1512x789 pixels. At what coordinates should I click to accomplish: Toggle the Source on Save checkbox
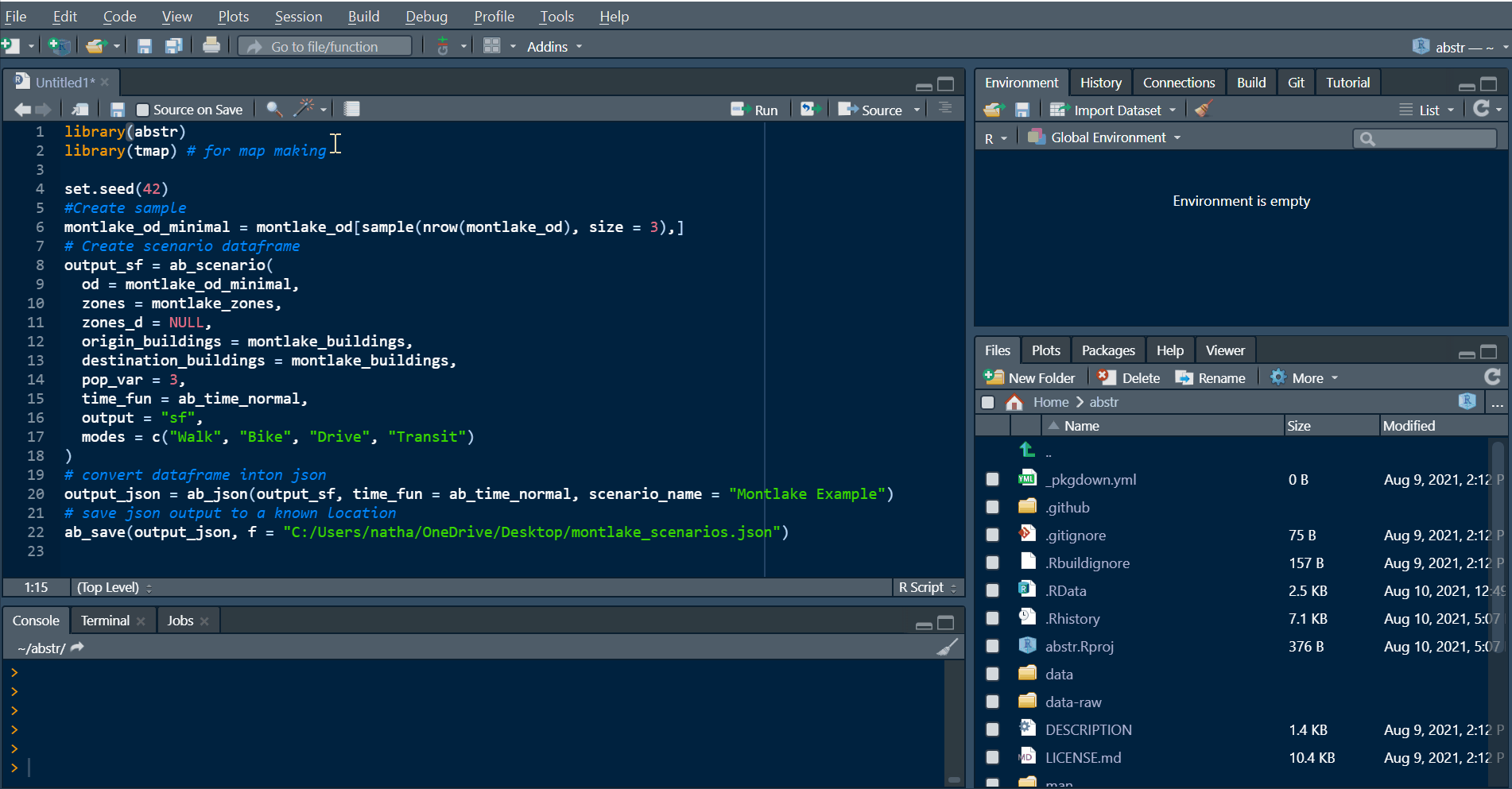[x=143, y=110]
